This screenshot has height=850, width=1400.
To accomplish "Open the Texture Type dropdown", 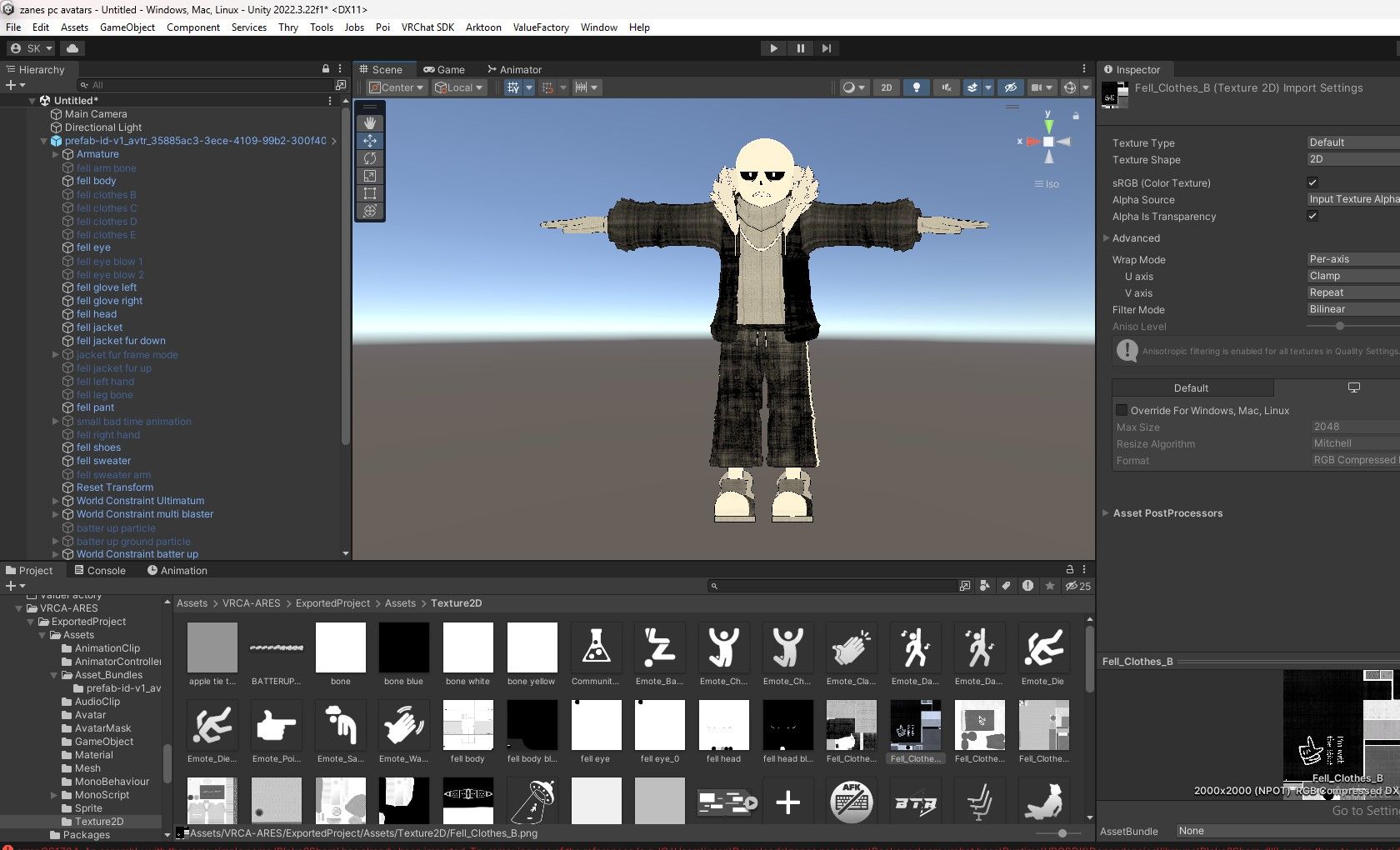I will 1352,142.
